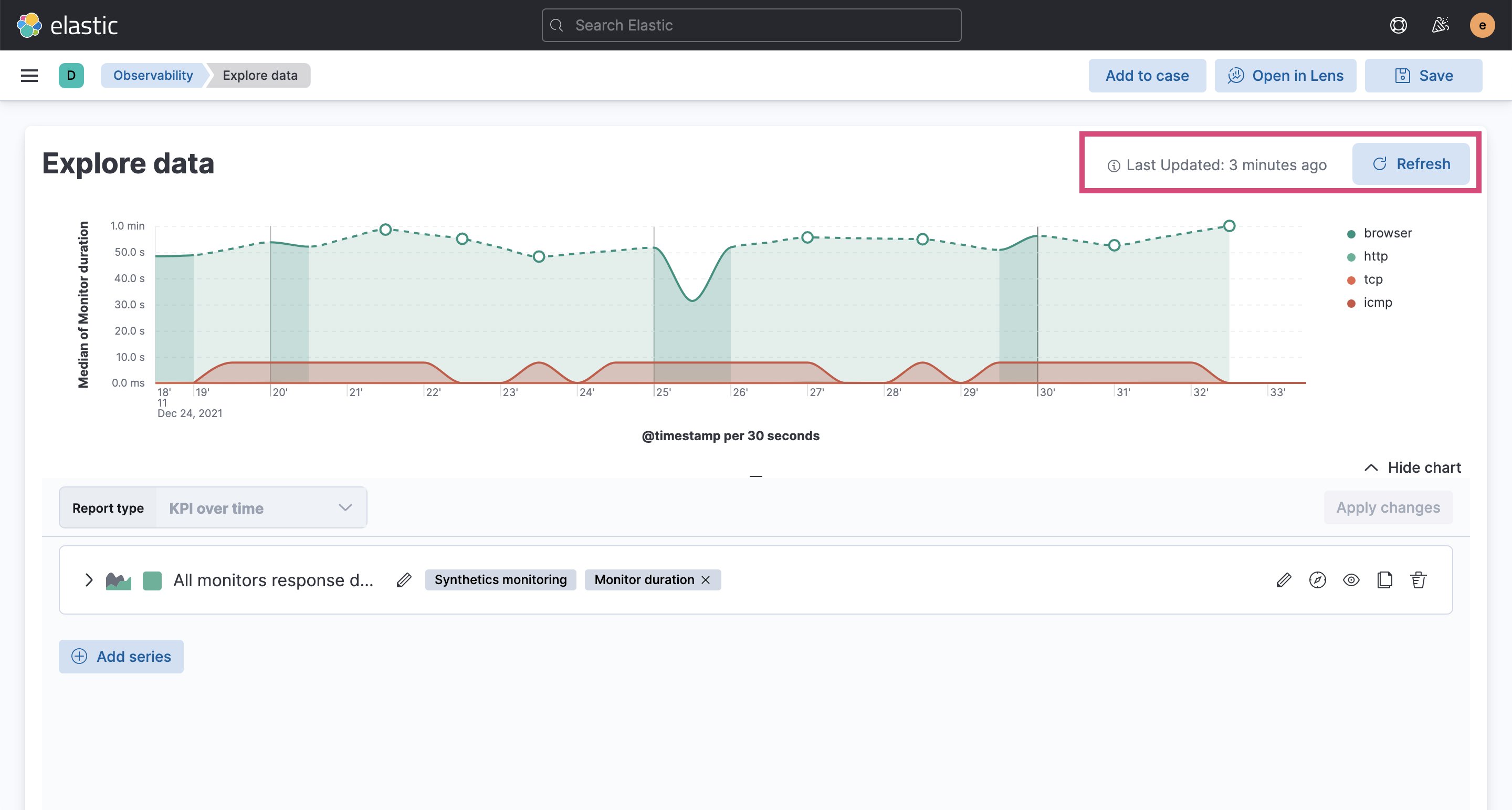The height and width of the screenshot is (810, 1512).
Task: Refresh the chart data
Action: click(1411, 164)
